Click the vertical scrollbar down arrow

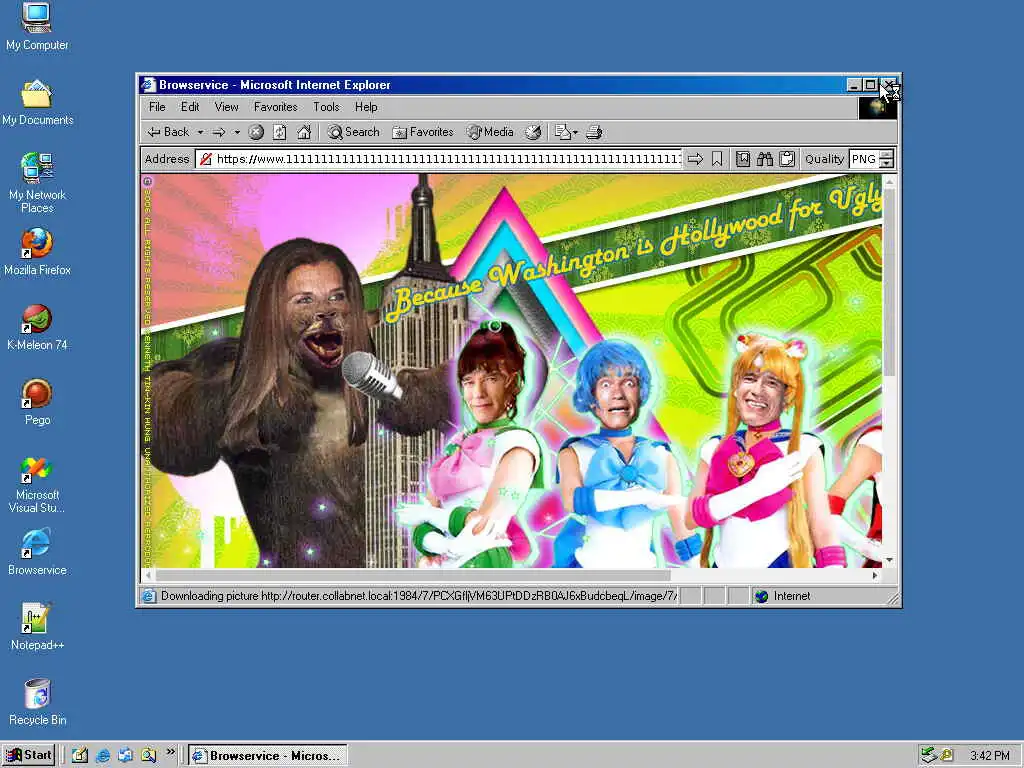tap(889, 560)
